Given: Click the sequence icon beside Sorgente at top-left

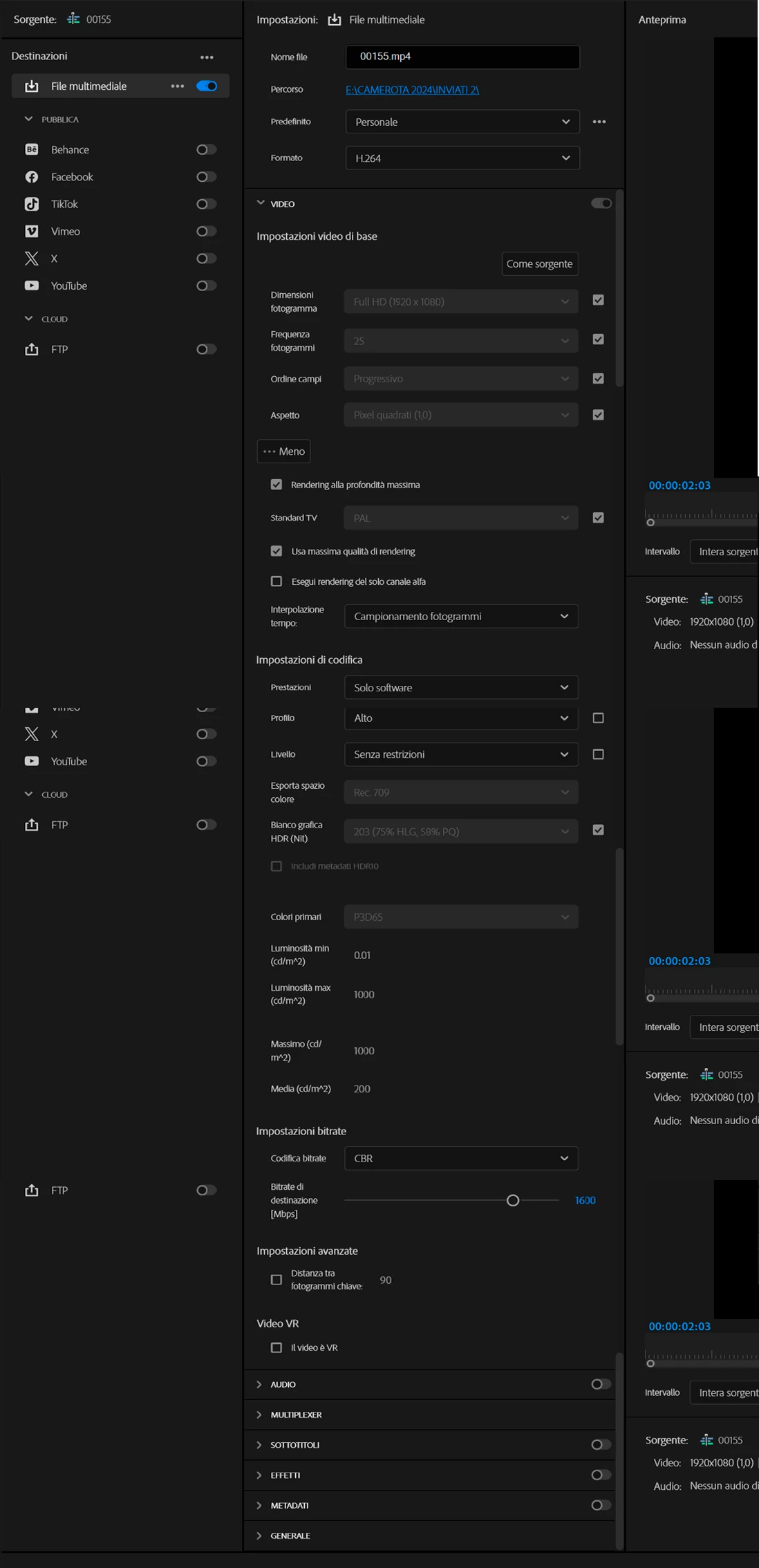Looking at the screenshot, I should 73,19.
